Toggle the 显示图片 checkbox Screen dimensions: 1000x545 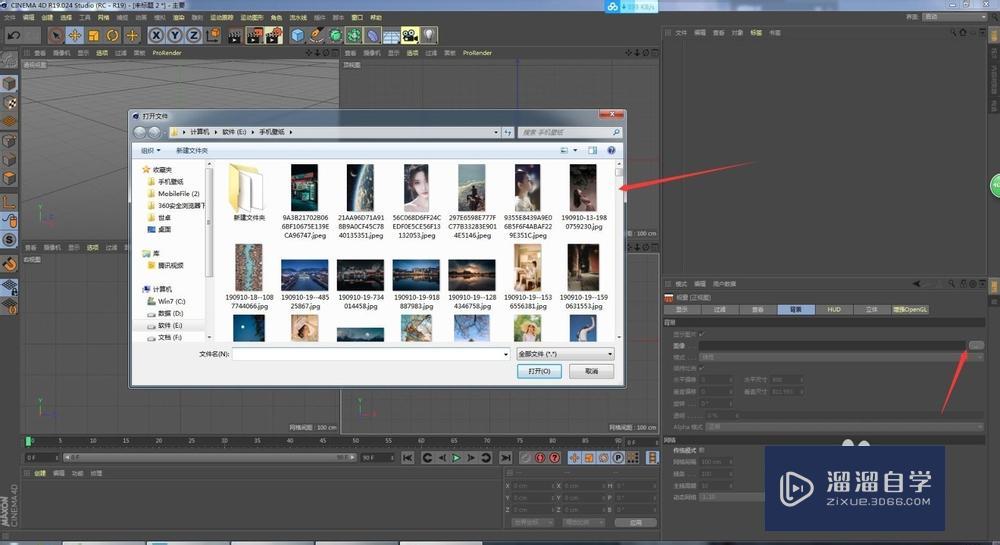point(702,333)
